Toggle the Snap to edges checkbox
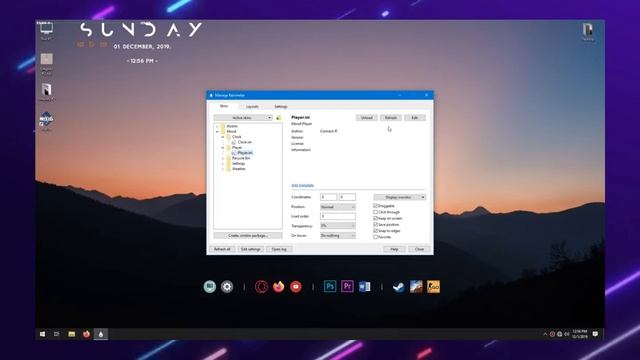The width and height of the screenshot is (640, 360). click(x=376, y=231)
